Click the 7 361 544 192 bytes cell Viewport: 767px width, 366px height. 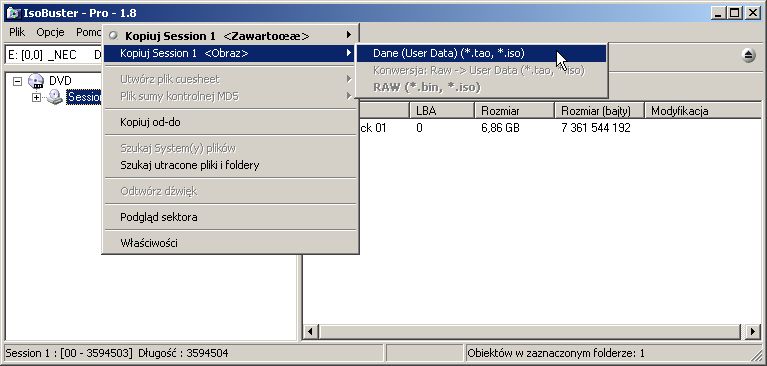point(596,129)
